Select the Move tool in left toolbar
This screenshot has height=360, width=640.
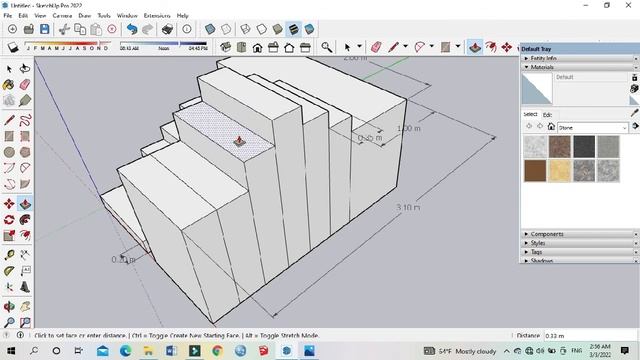coord(9,204)
